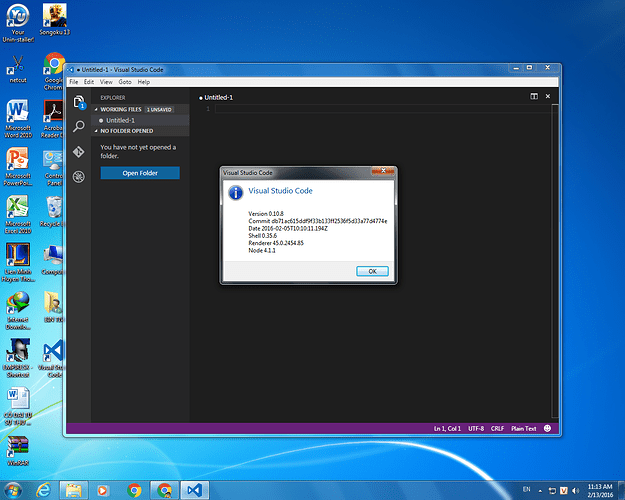Viewport: 625px width, 500px height.
Task: Open the Songoku 13 desktop icon
Action: [55, 19]
